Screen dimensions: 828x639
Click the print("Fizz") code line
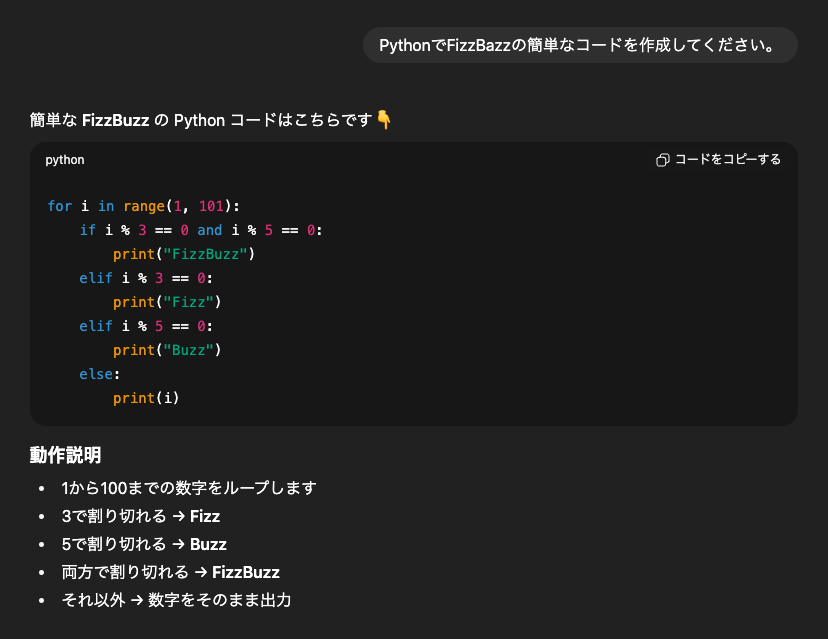[x=166, y=302]
